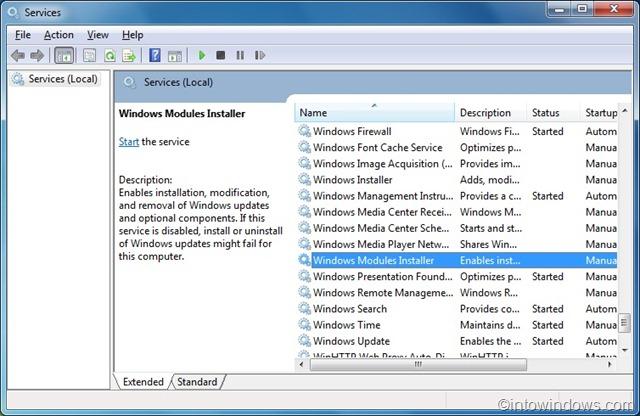Click gear icon beside Windows Presentation Foundation
This screenshot has height=416, width=640.
pos(304,276)
